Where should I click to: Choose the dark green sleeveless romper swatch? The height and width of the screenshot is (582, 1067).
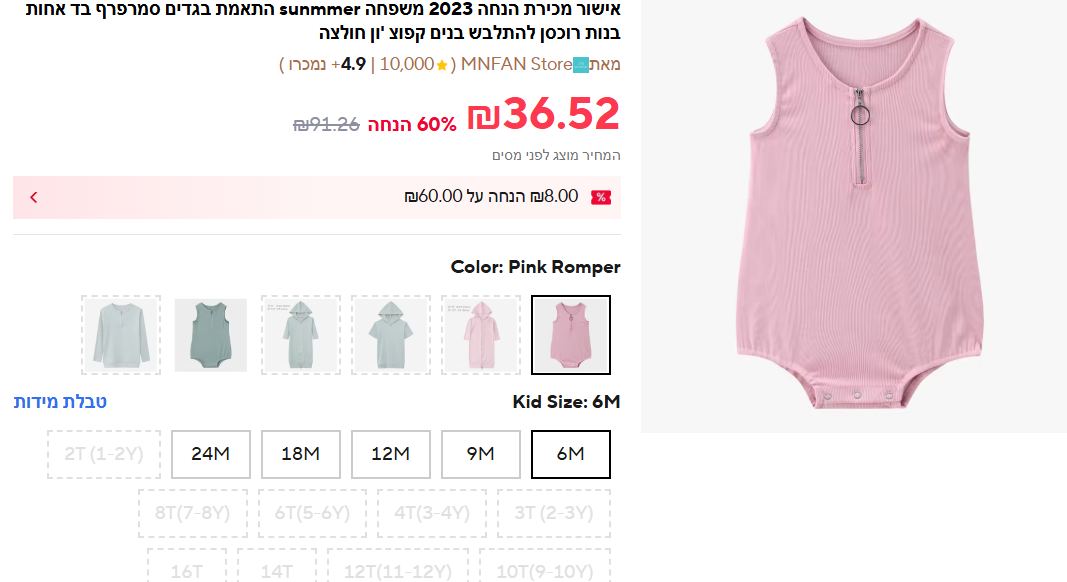pyautogui.click(x=210, y=335)
